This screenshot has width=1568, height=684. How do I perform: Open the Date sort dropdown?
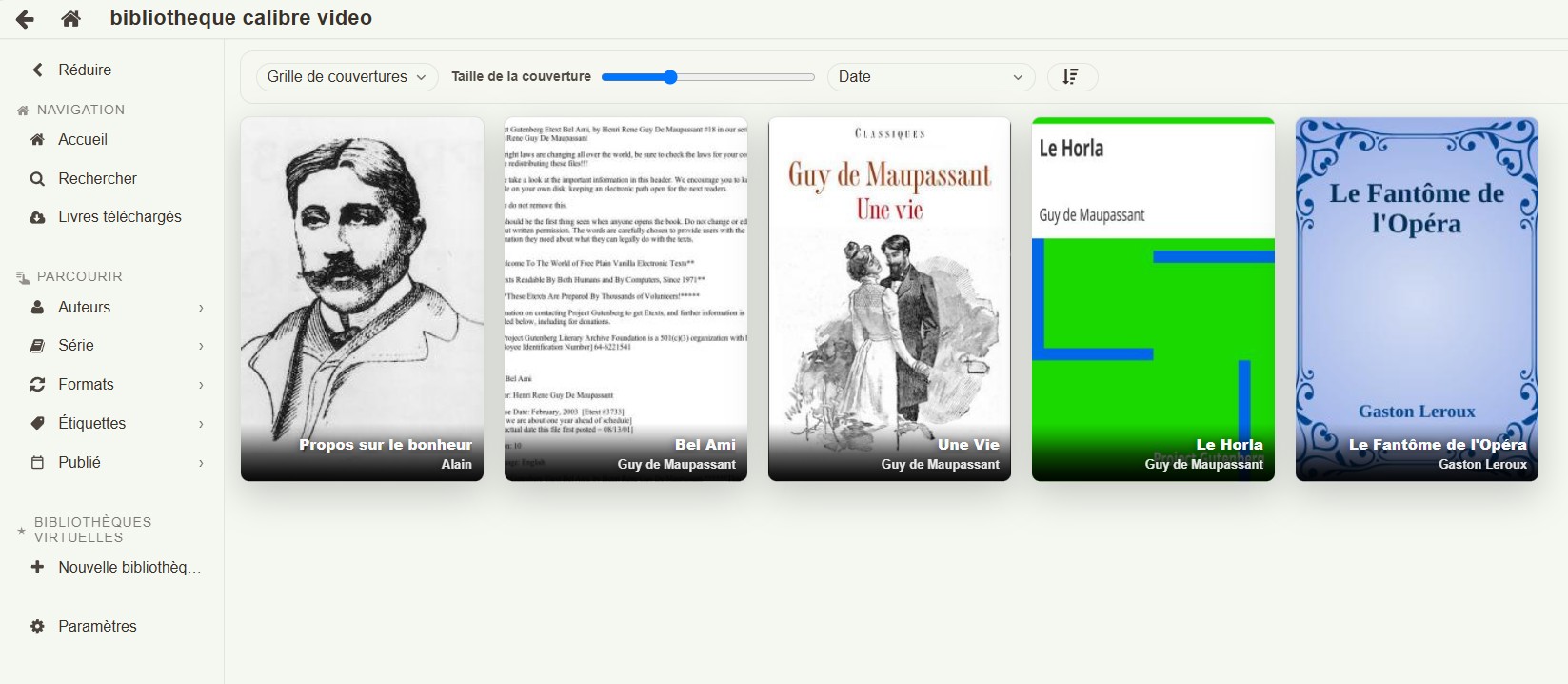[930, 77]
